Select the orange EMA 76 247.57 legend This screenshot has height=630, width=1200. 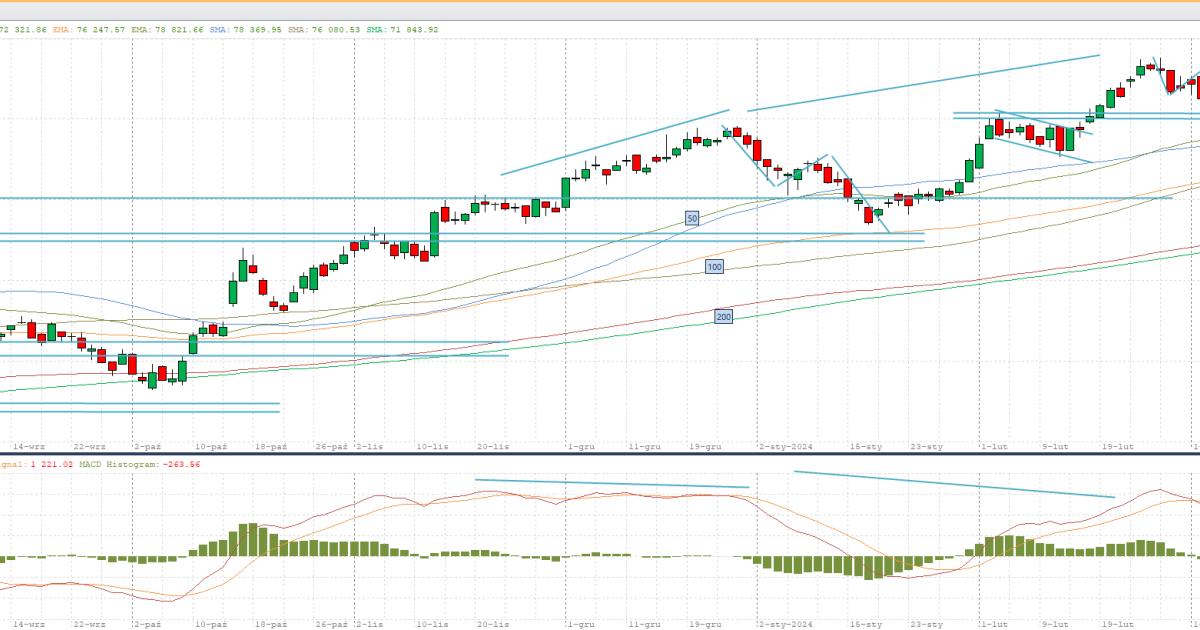coord(87,30)
